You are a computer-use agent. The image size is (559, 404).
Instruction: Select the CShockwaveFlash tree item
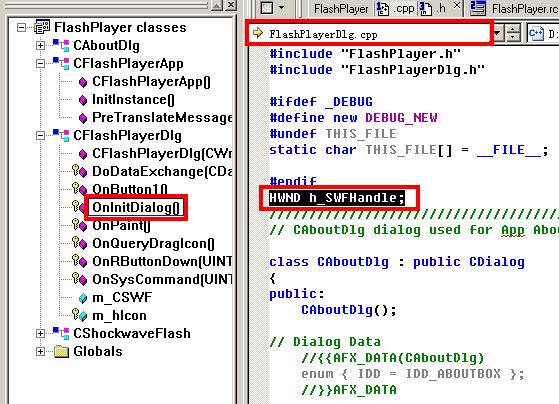[x=132, y=333]
